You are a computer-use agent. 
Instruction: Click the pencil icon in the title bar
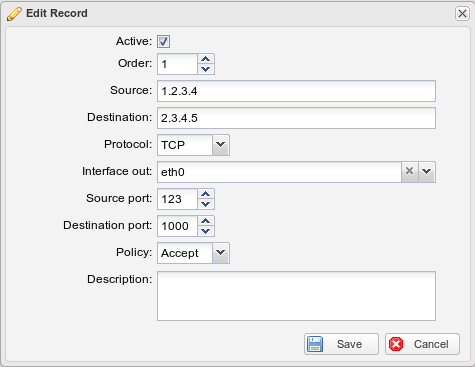[14, 14]
